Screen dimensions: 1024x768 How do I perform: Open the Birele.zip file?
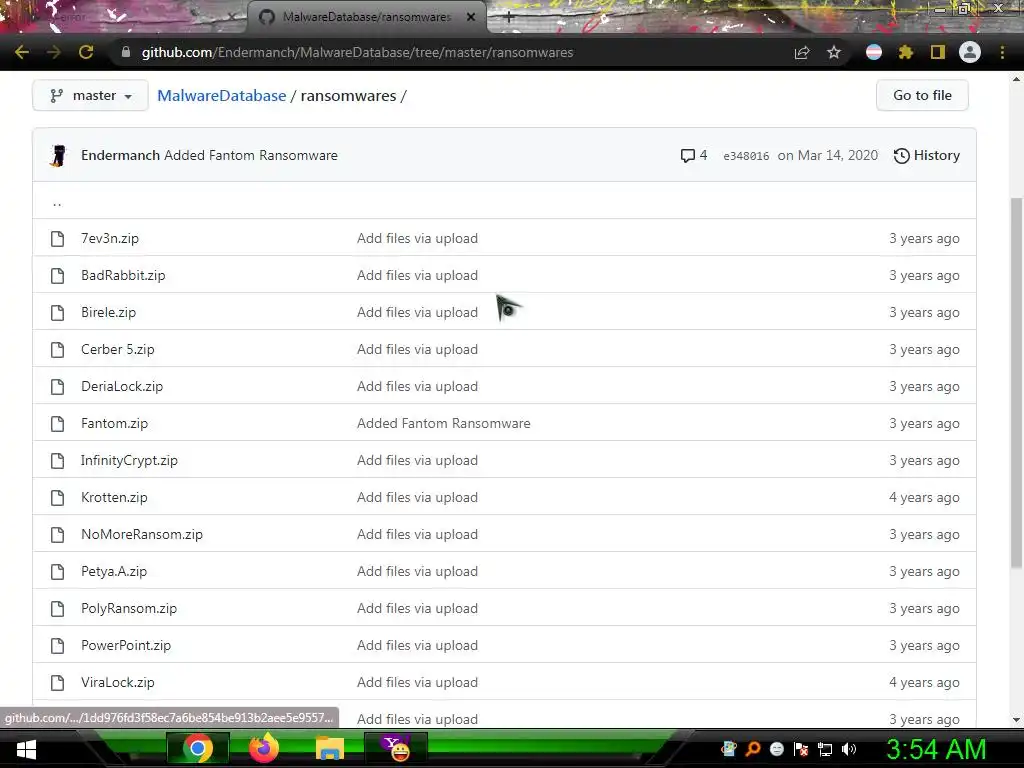pyautogui.click(x=108, y=312)
